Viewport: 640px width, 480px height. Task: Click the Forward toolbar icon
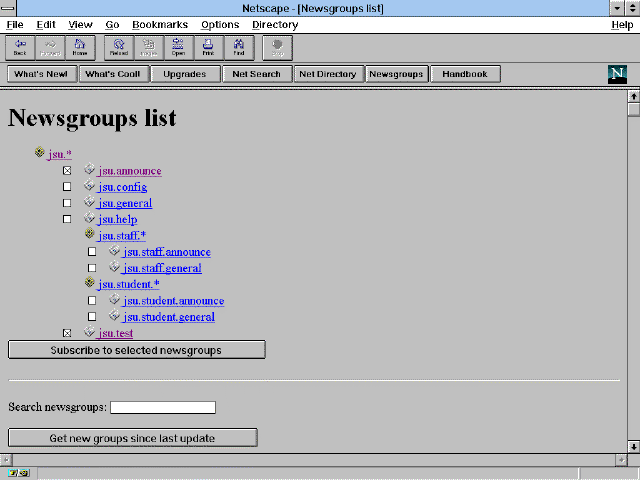tap(50, 48)
